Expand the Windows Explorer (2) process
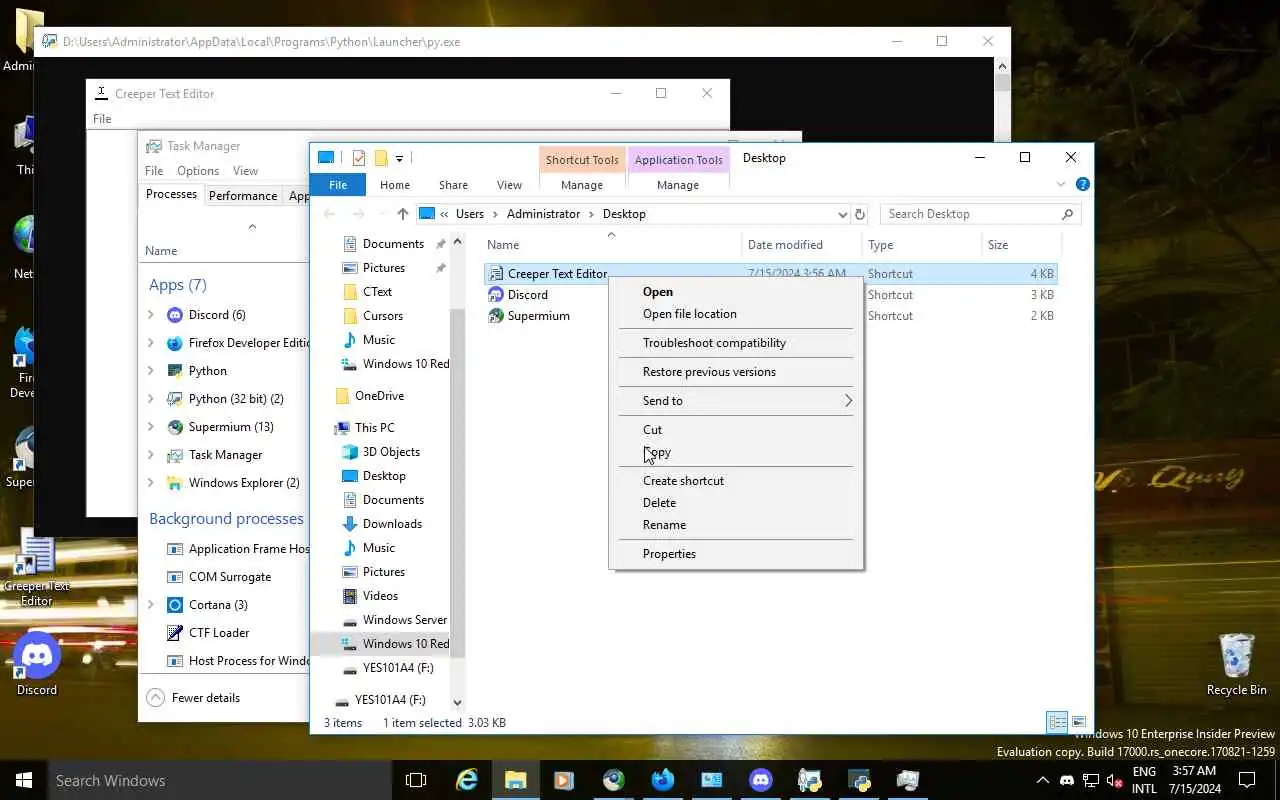1280x800 pixels. [151, 483]
